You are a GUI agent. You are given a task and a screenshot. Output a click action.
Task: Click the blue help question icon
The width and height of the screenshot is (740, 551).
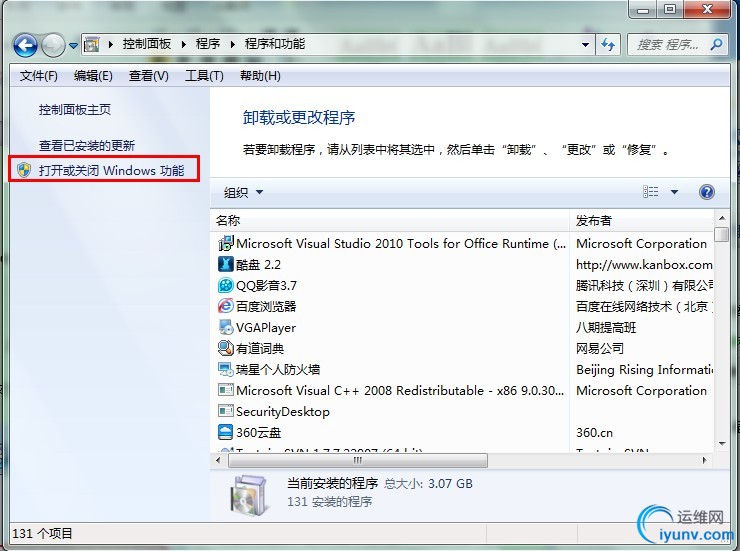coord(706,192)
